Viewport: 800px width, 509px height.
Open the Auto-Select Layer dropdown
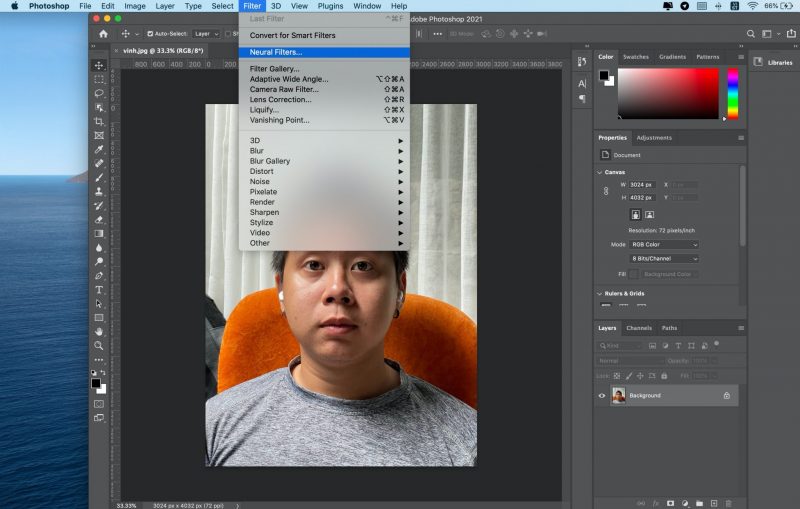click(x=207, y=34)
